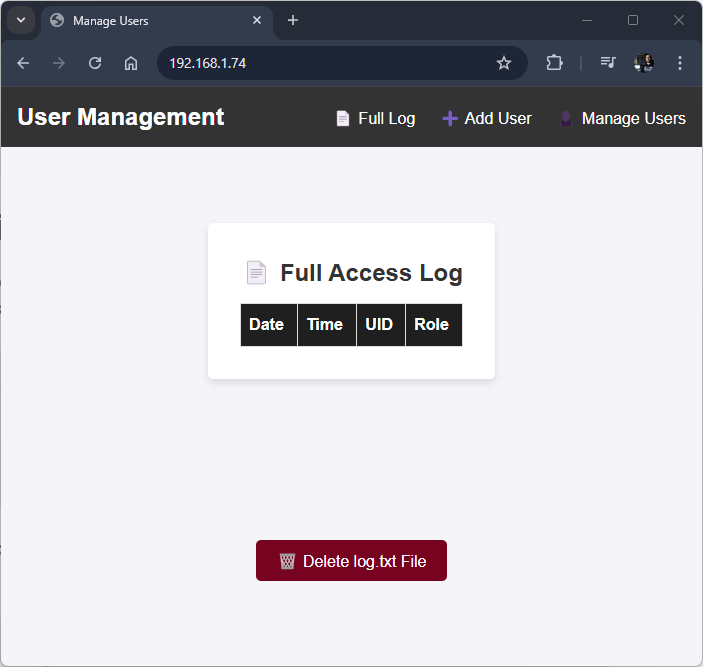The height and width of the screenshot is (667, 703).
Task: Close the Manage Users tab
Action: point(257,20)
